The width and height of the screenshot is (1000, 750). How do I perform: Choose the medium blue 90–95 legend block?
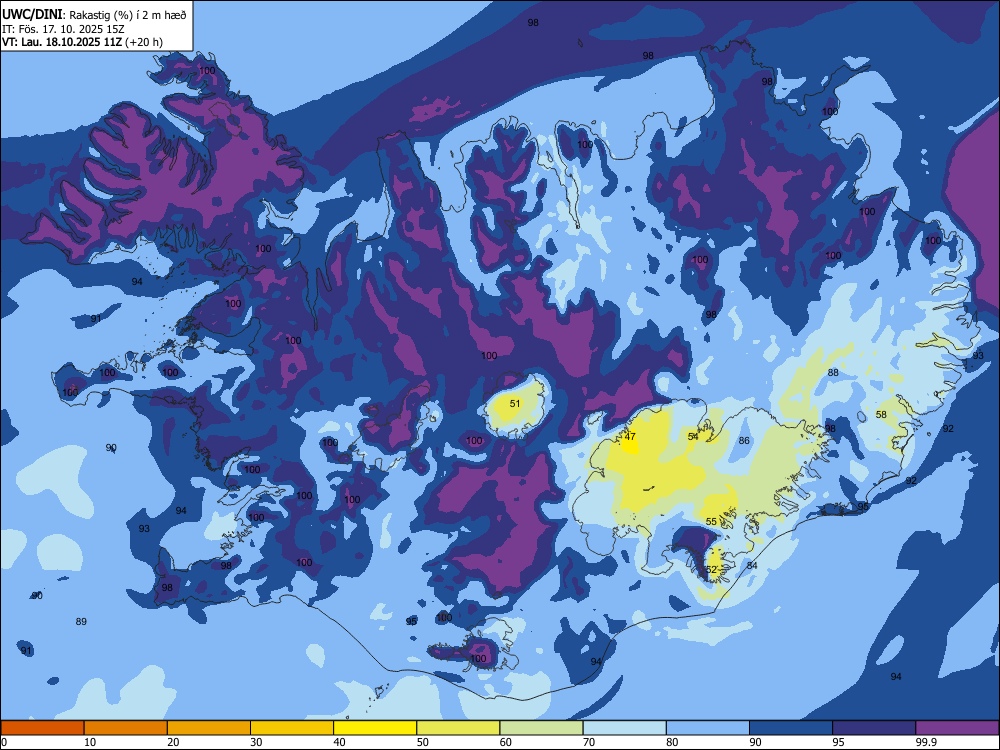(x=791, y=728)
